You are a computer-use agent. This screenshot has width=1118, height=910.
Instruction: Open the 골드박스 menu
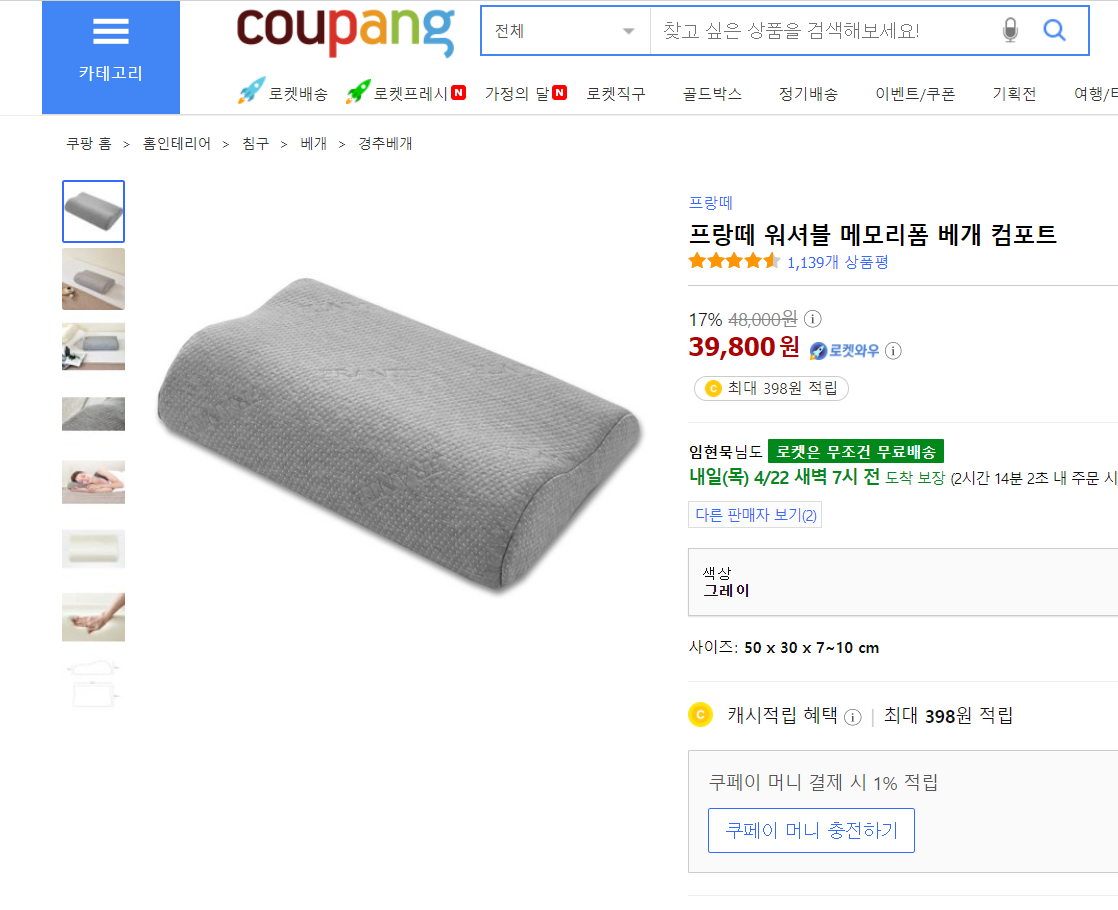click(712, 93)
